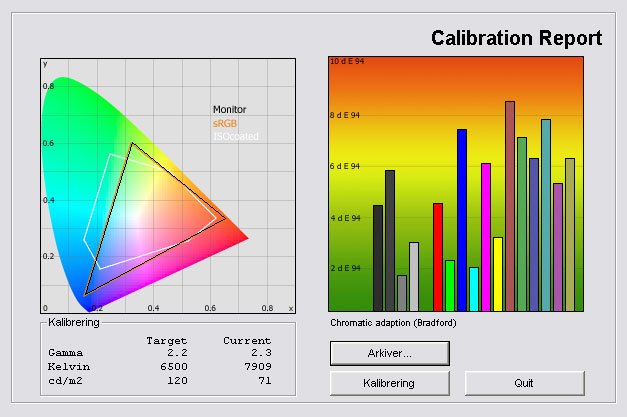Click the teal bar in chart
The height and width of the screenshot is (417, 627).
pyautogui.click(x=546, y=215)
